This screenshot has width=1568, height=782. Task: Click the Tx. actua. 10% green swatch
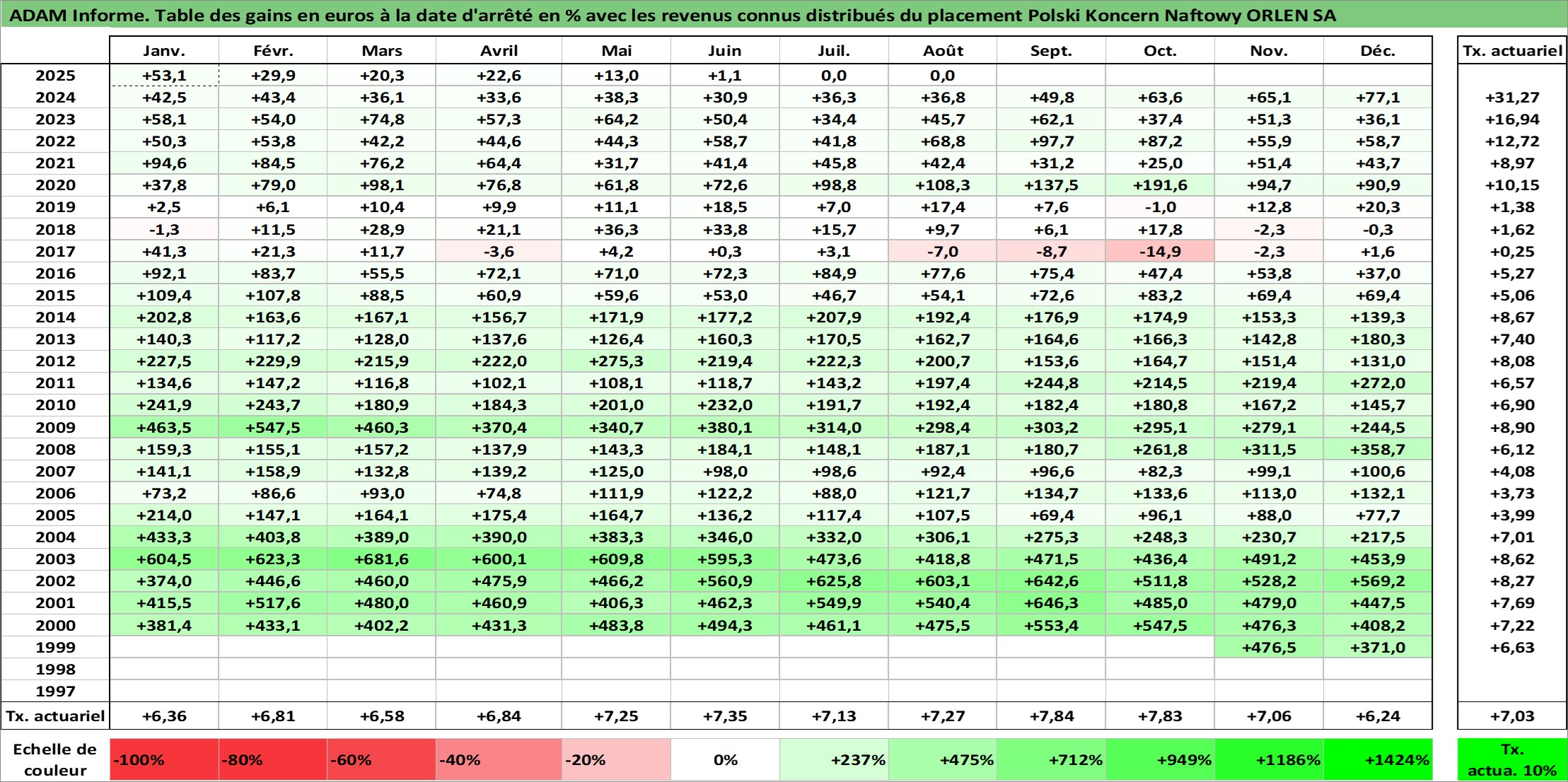pyautogui.click(x=1512, y=760)
